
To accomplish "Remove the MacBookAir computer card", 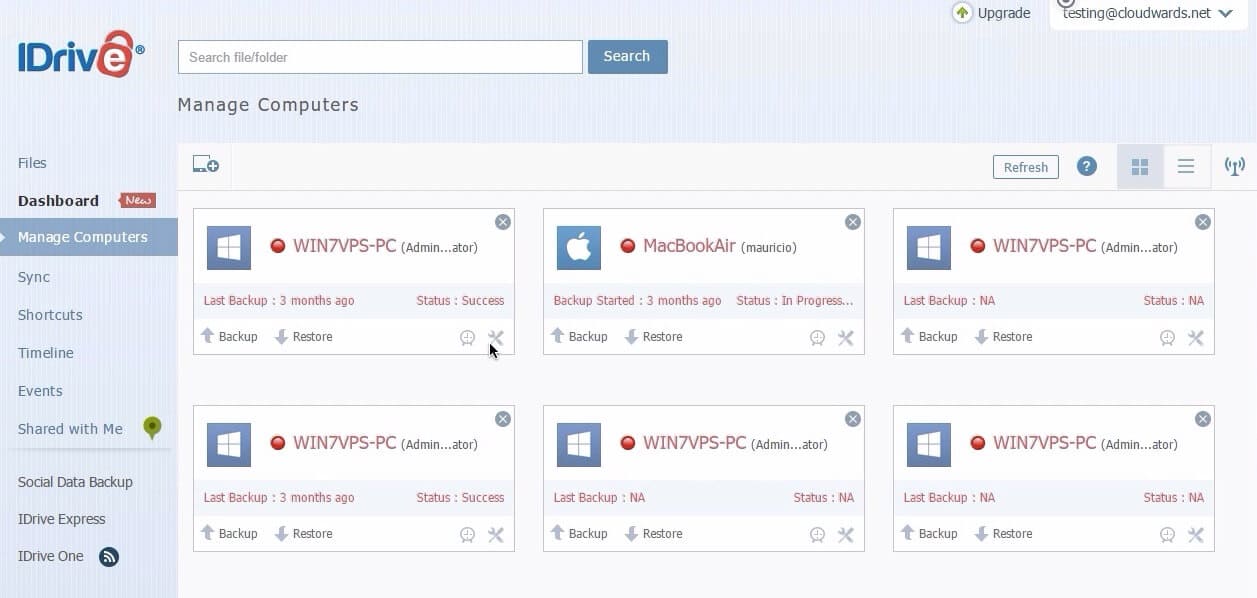I will (x=853, y=222).
